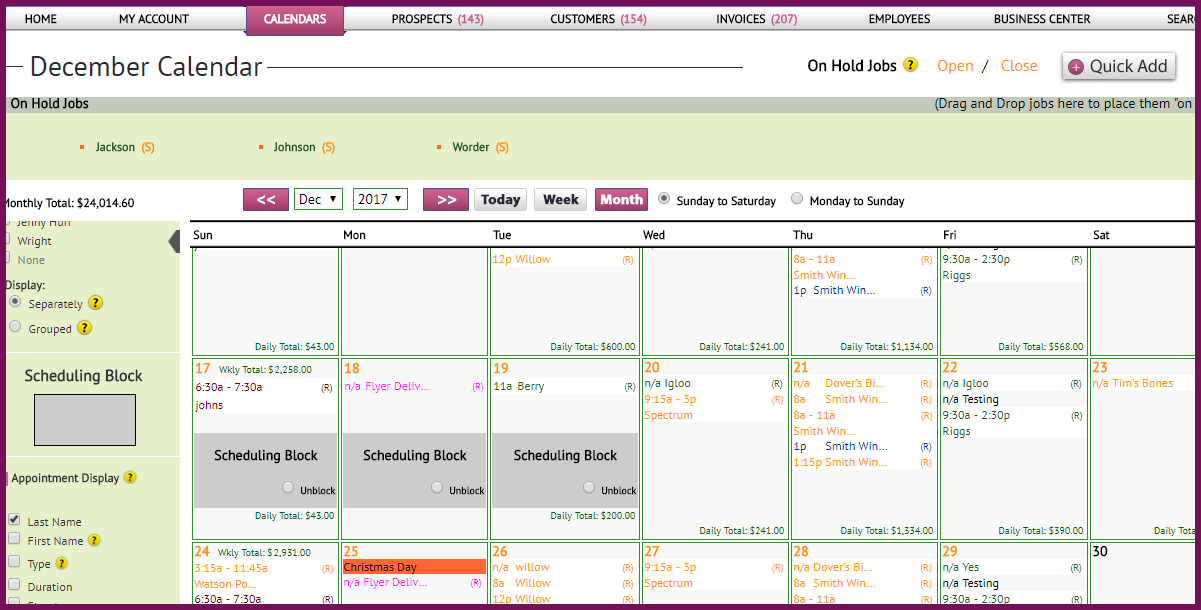Open Johnson on-hold job

tap(294, 147)
